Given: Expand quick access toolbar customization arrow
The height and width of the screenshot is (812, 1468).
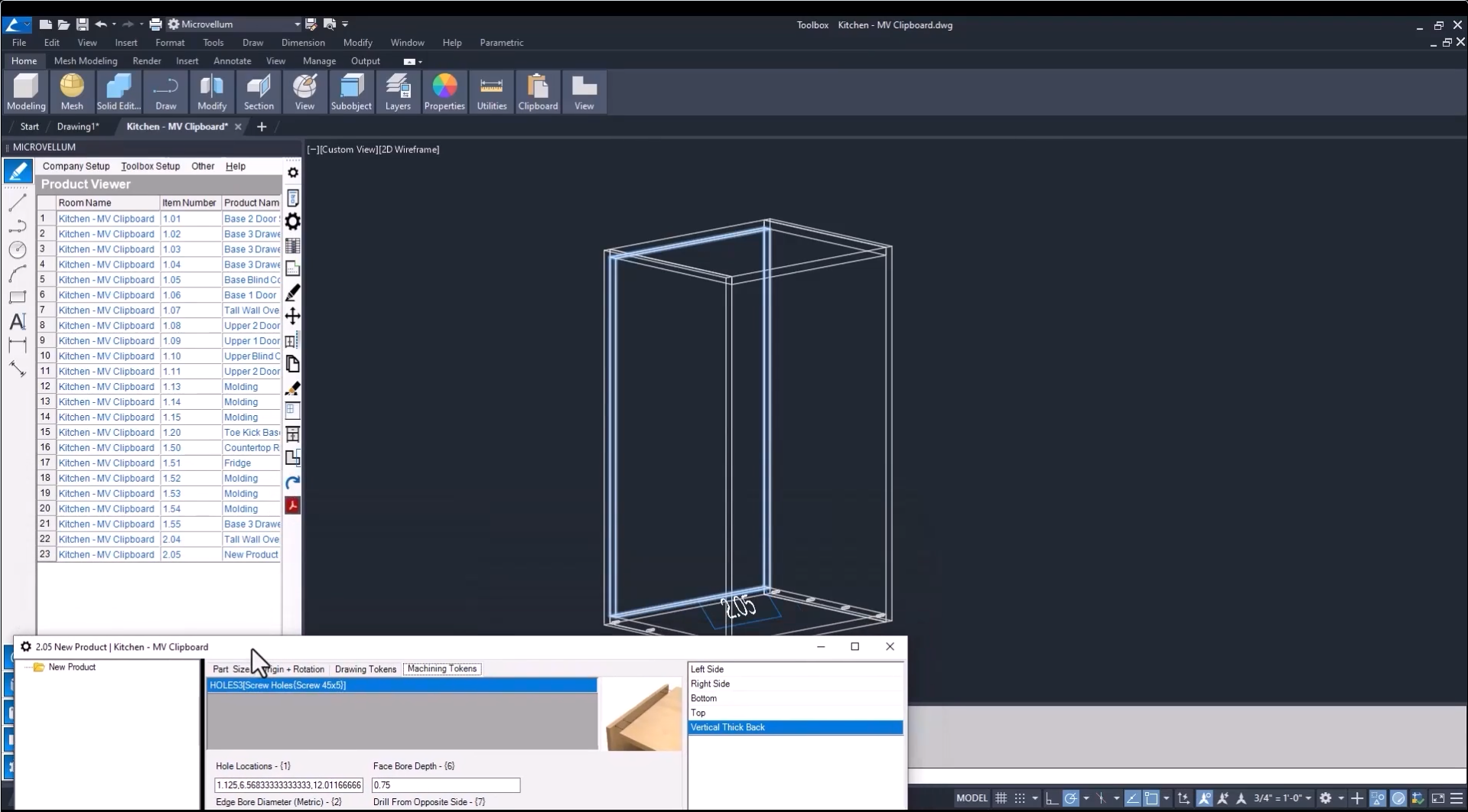Looking at the screenshot, I should (x=345, y=24).
